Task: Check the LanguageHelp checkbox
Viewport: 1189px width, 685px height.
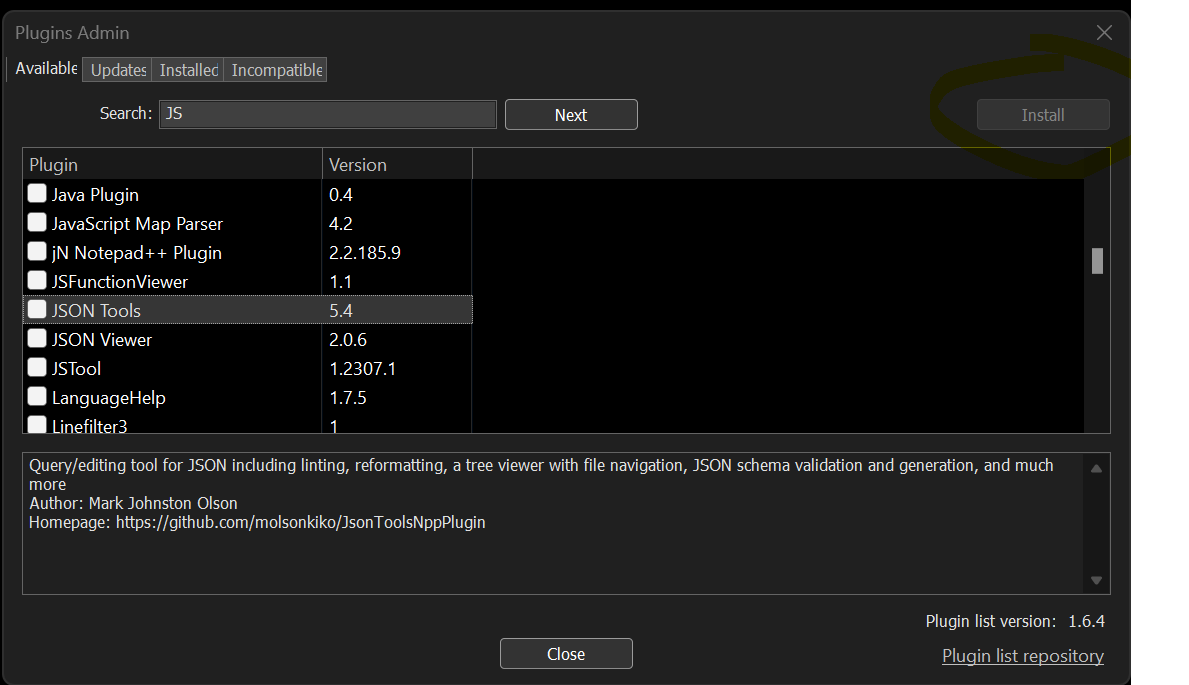Action: [x=36, y=396]
